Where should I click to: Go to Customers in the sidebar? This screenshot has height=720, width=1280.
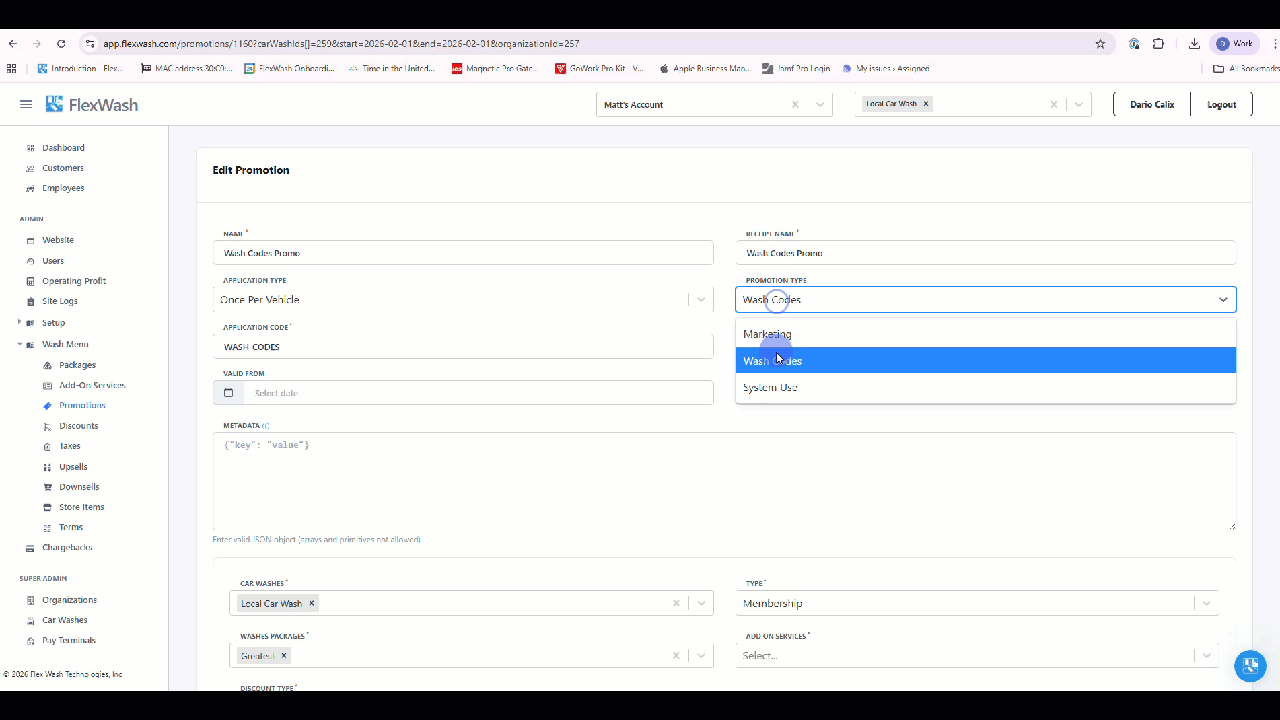[63, 168]
